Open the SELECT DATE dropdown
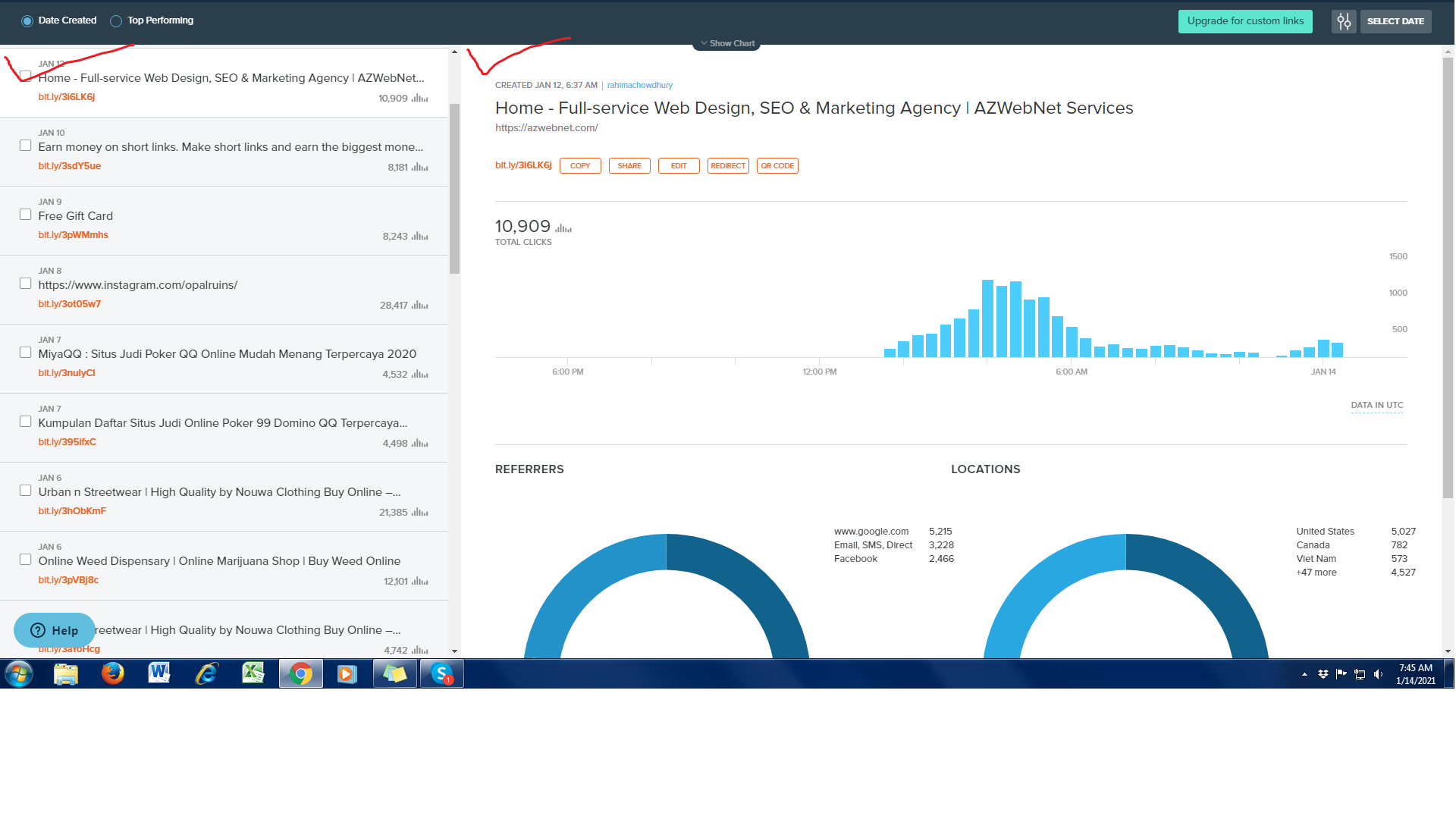1456x819 pixels. click(x=1395, y=21)
